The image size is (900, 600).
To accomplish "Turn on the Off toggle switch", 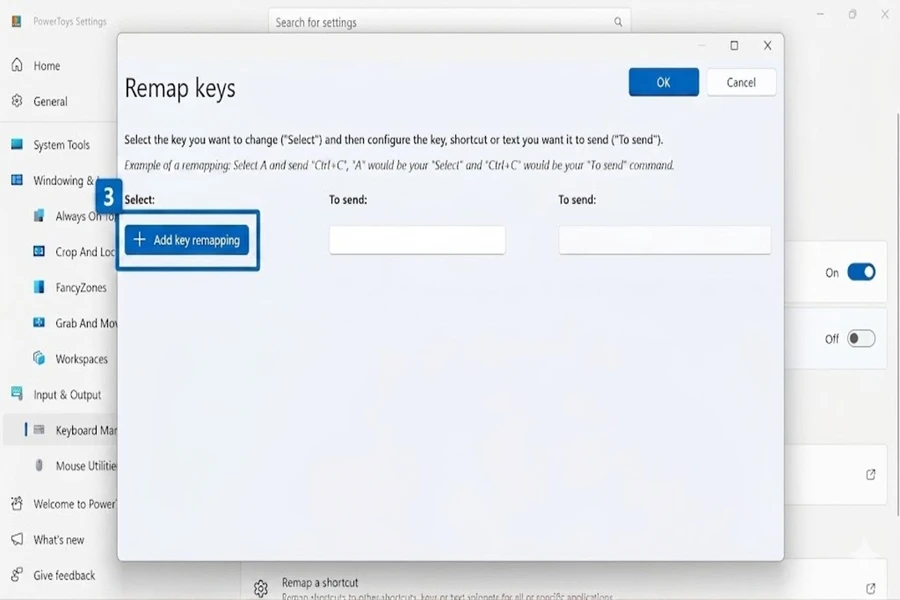I will tap(861, 338).
